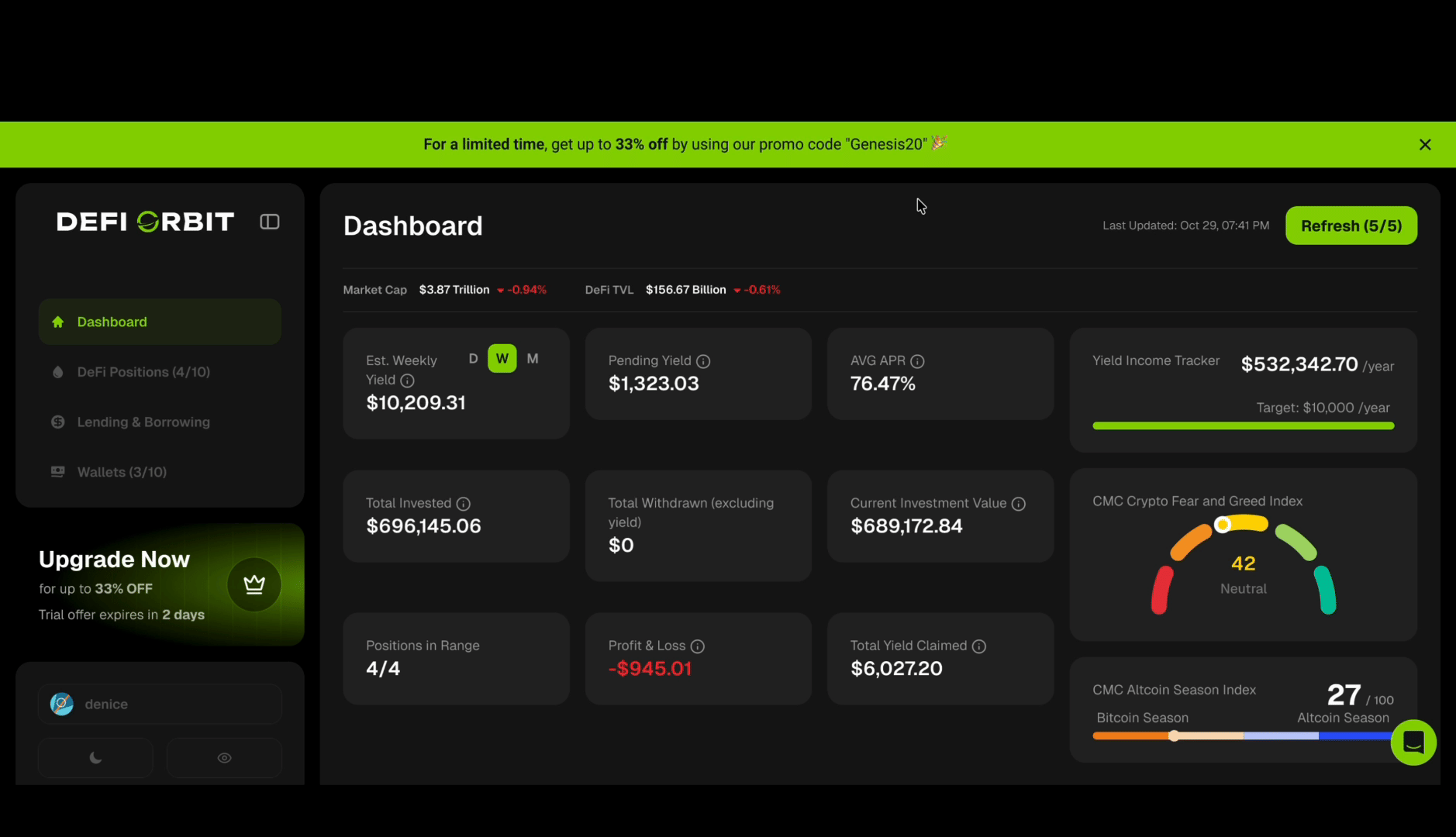Image resolution: width=1456 pixels, height=837 pixels.
Task: Switch yield estimate to Monthly (M)
Action: coord(533,359)
